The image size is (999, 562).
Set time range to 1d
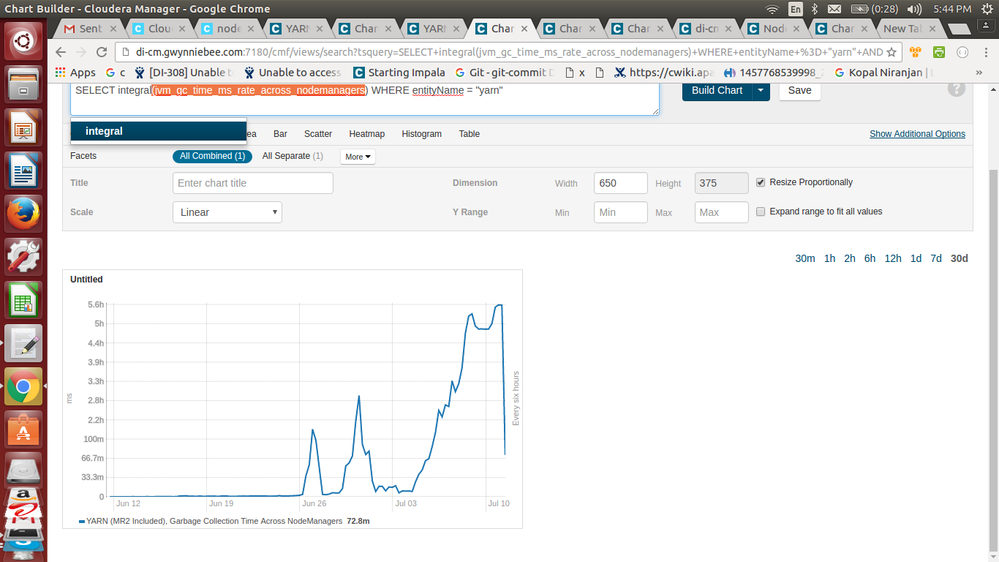click(916, 258)
